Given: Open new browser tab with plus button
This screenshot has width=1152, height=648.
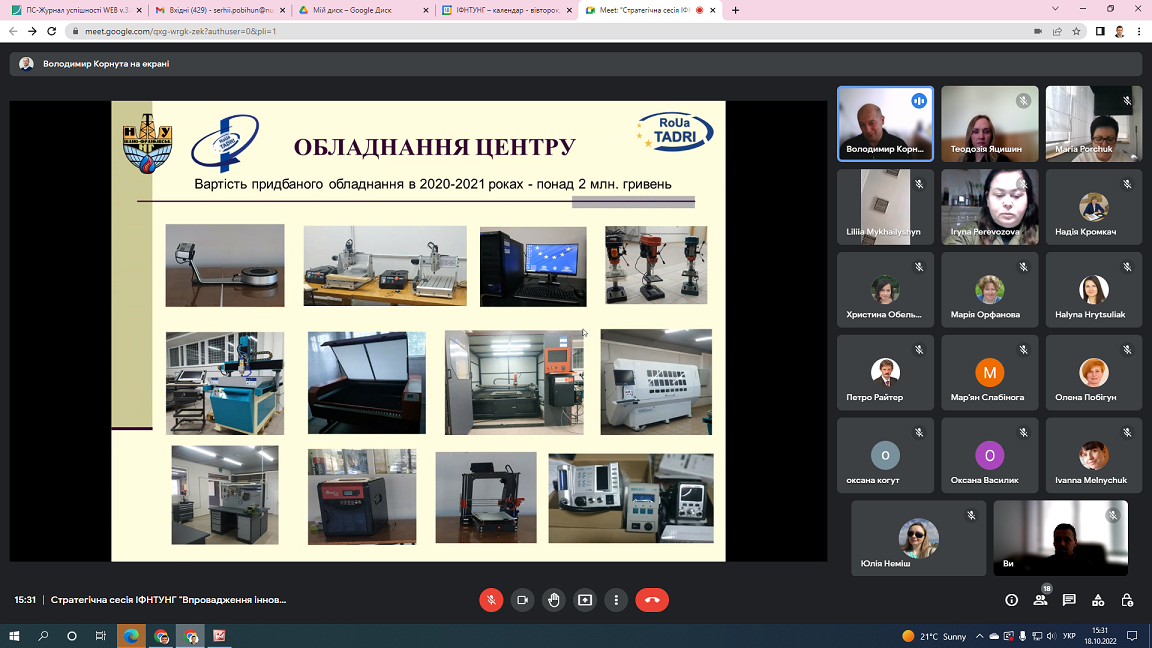Looking at the screenshot, I should (x=736, y=10).
